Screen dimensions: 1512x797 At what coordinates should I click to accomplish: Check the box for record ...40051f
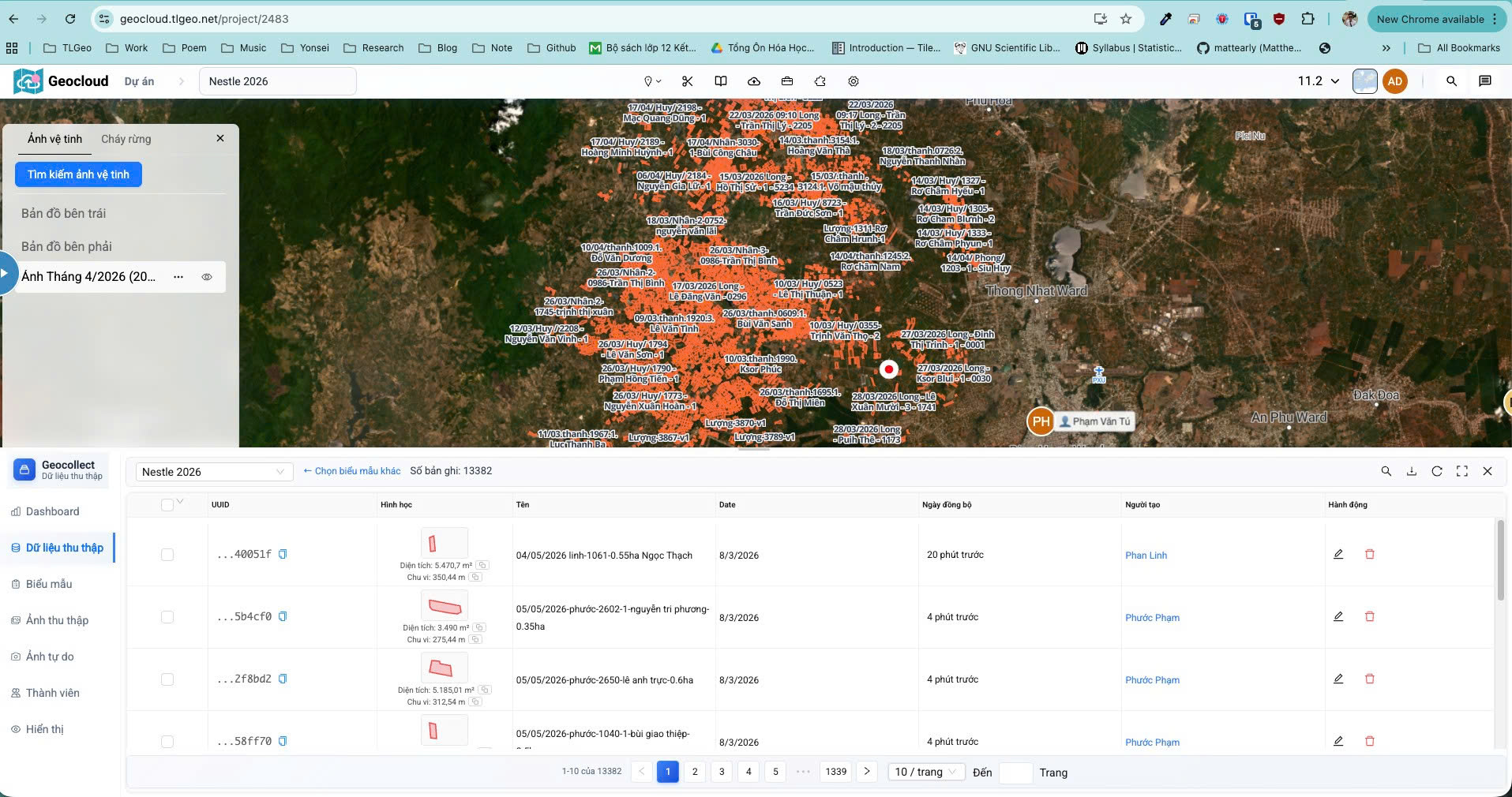pyautogui.click(x=167, y=555)
